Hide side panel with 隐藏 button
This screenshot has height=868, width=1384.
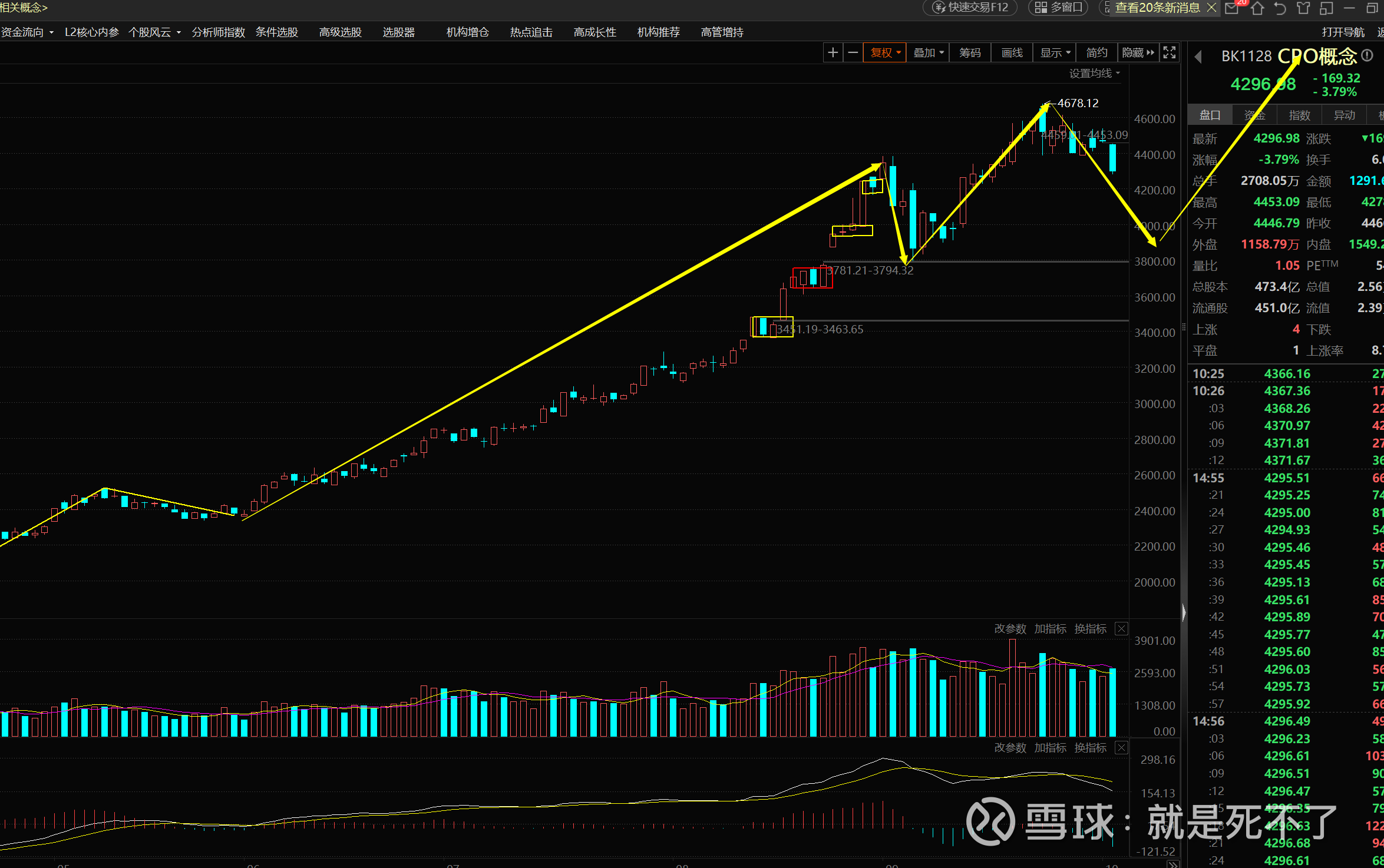(1137, 53)
